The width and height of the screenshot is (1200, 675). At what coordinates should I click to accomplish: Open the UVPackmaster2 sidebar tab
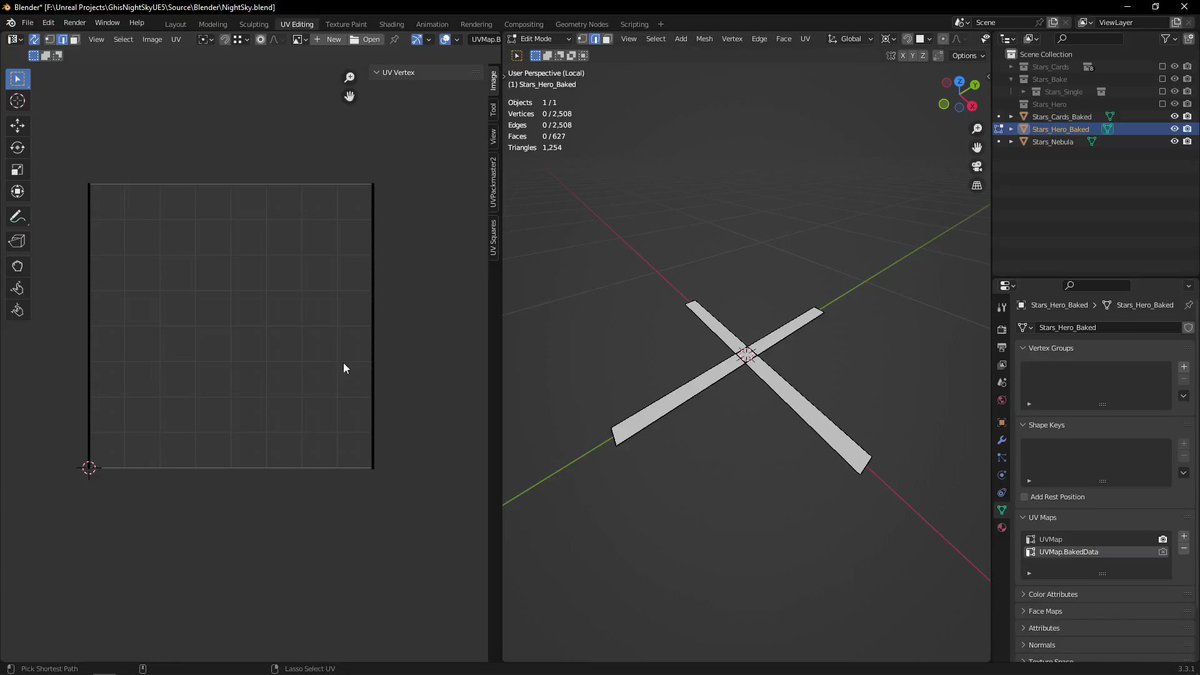[x=493, y=182]
